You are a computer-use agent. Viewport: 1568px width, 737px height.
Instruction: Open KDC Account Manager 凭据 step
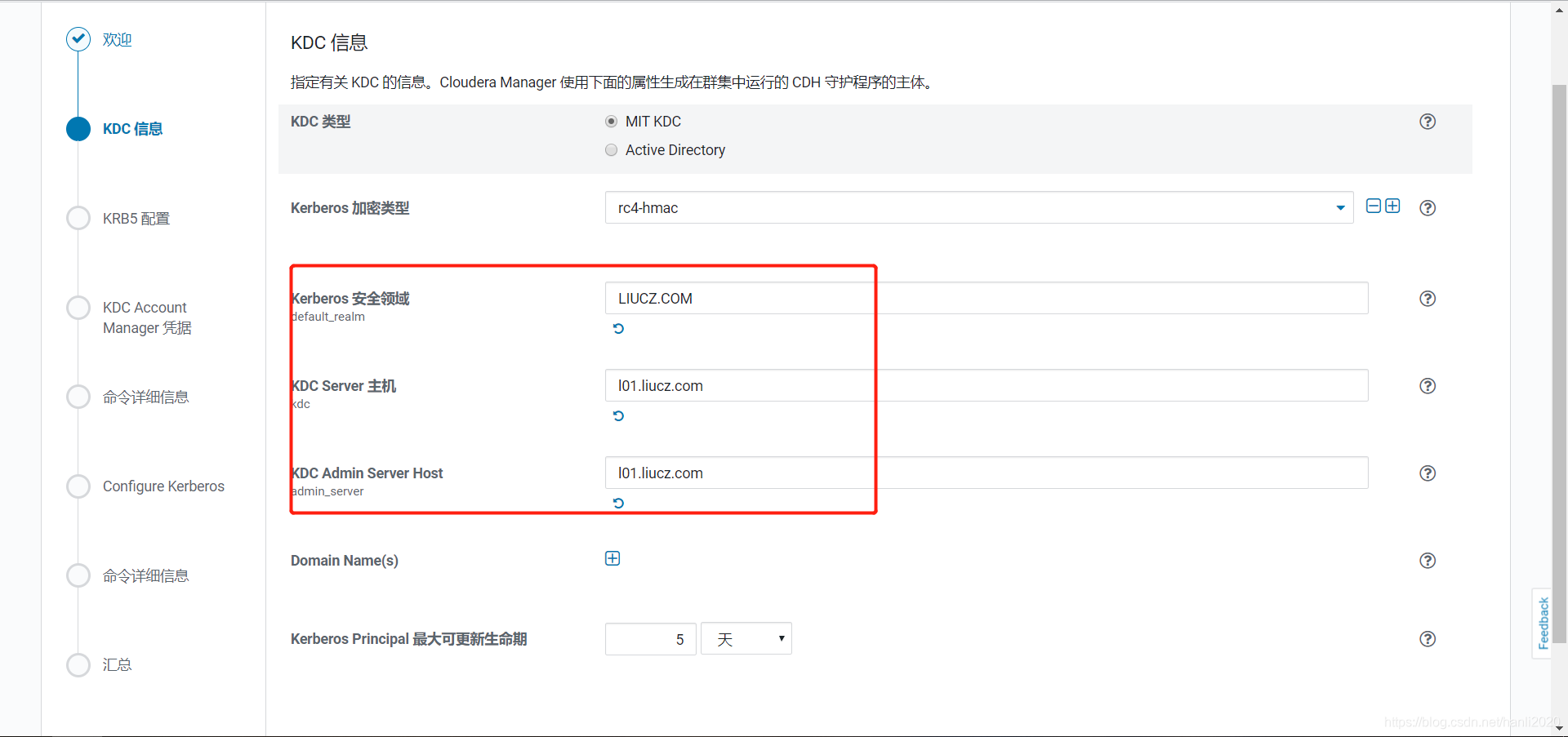[147, 317]
